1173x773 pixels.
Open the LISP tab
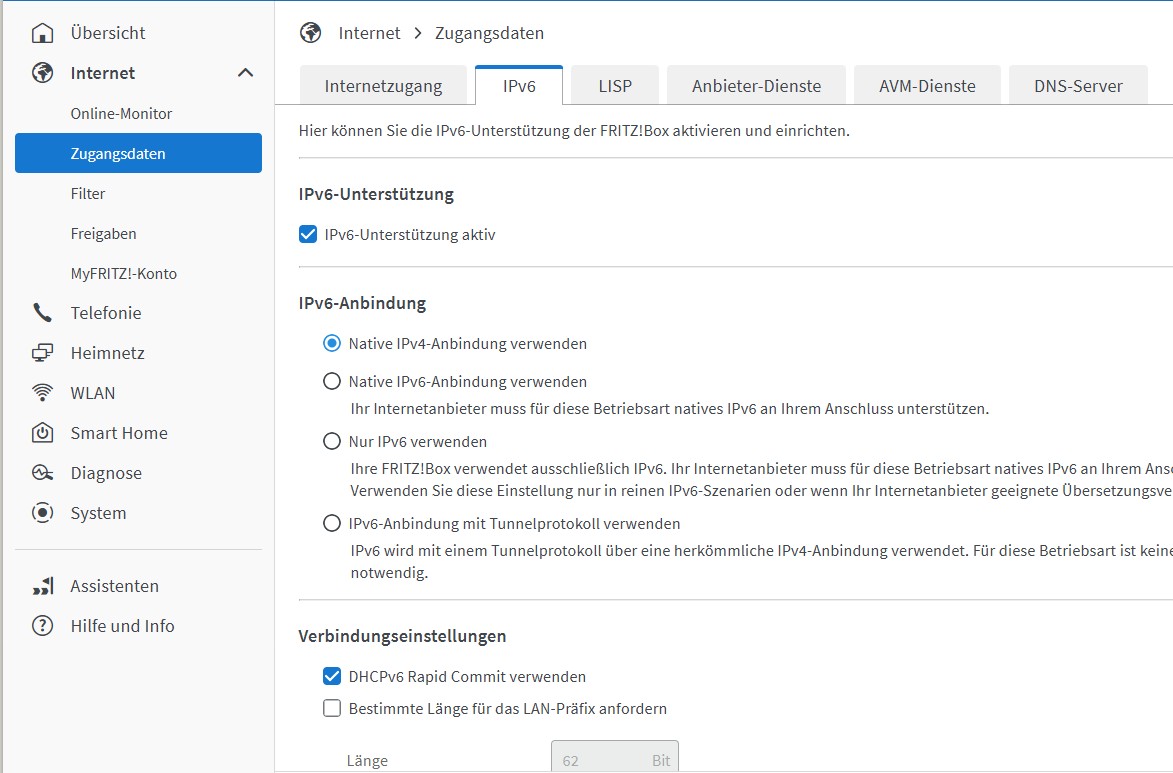[615, 85]
